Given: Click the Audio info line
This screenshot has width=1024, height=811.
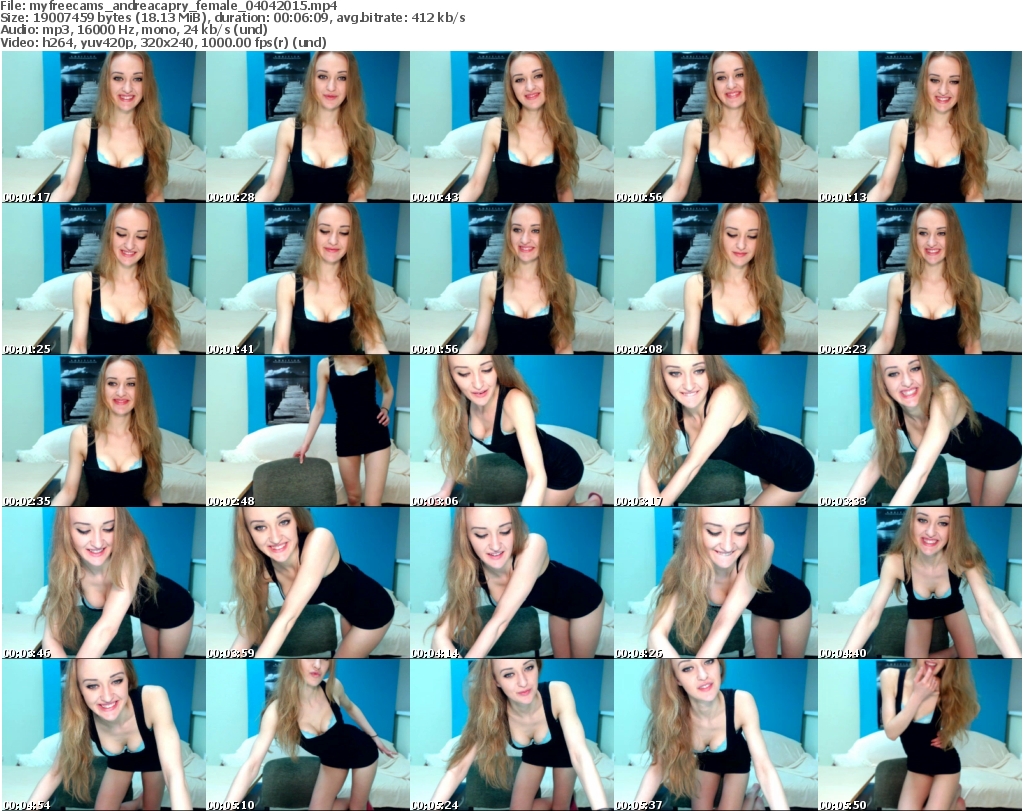Looking at the screenshot, I should coord(140,30).
